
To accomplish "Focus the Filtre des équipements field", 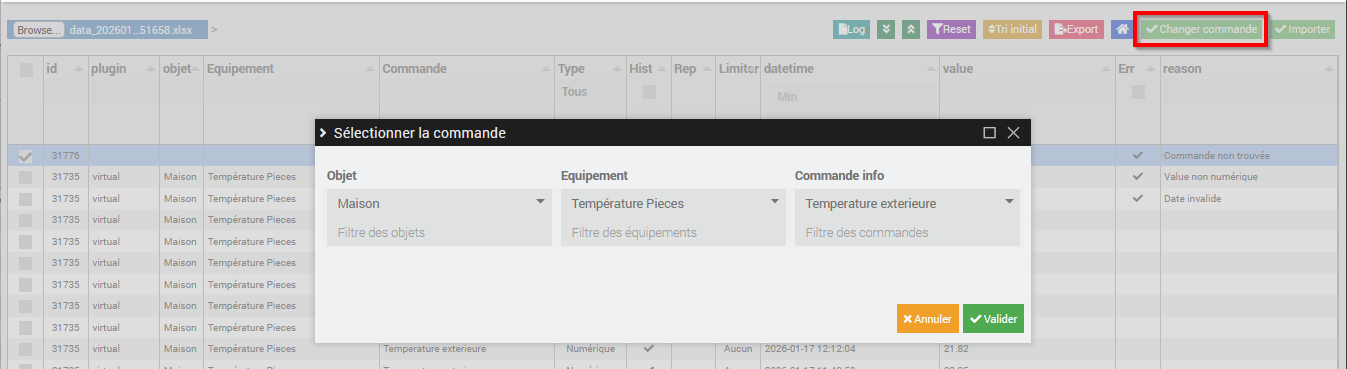I will (x=673, y=233).
